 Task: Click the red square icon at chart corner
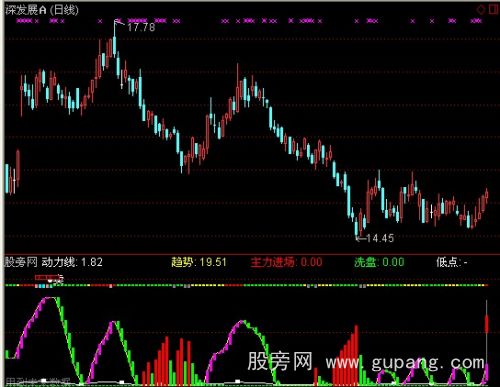[x=494, y=9]
